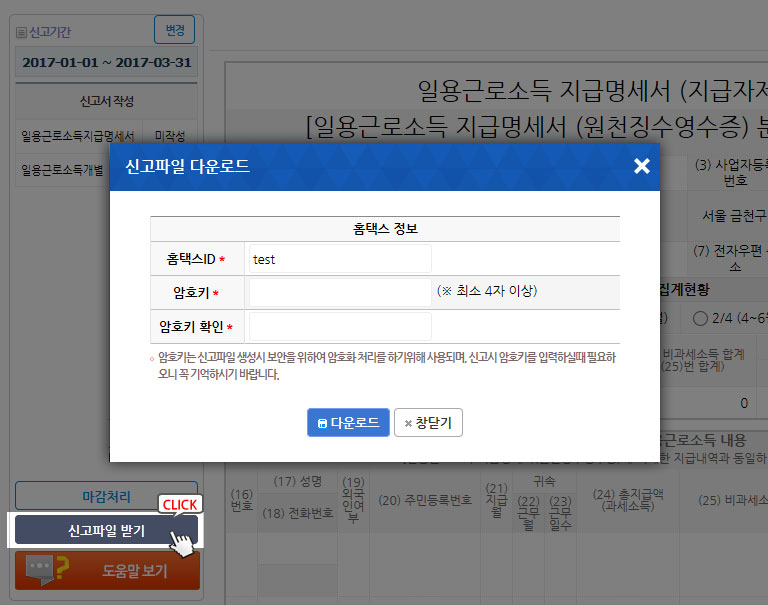Click the speech bubble question mark help icon
Image resolution: width=768 pixels, height=605 pixels.
pyautogui.click(x=47, y=570)
